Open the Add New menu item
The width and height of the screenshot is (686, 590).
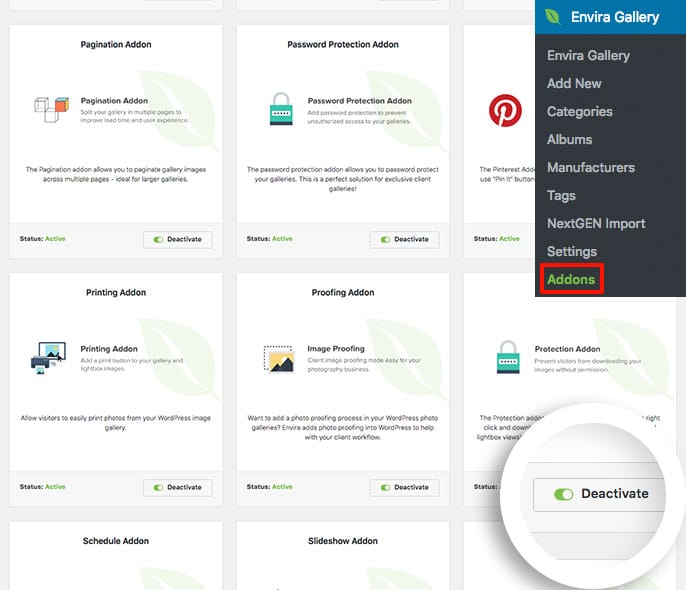(x=574, y=84)
